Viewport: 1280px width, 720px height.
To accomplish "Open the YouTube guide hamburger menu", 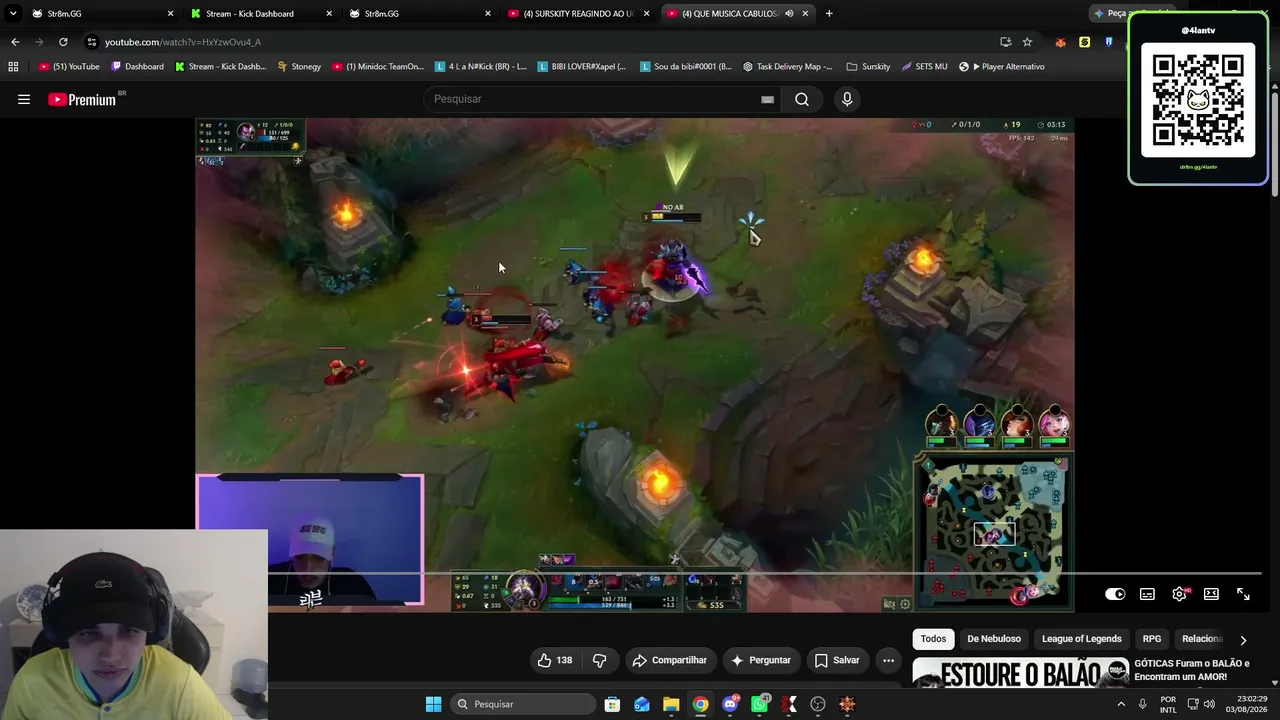I will [24, 99].
